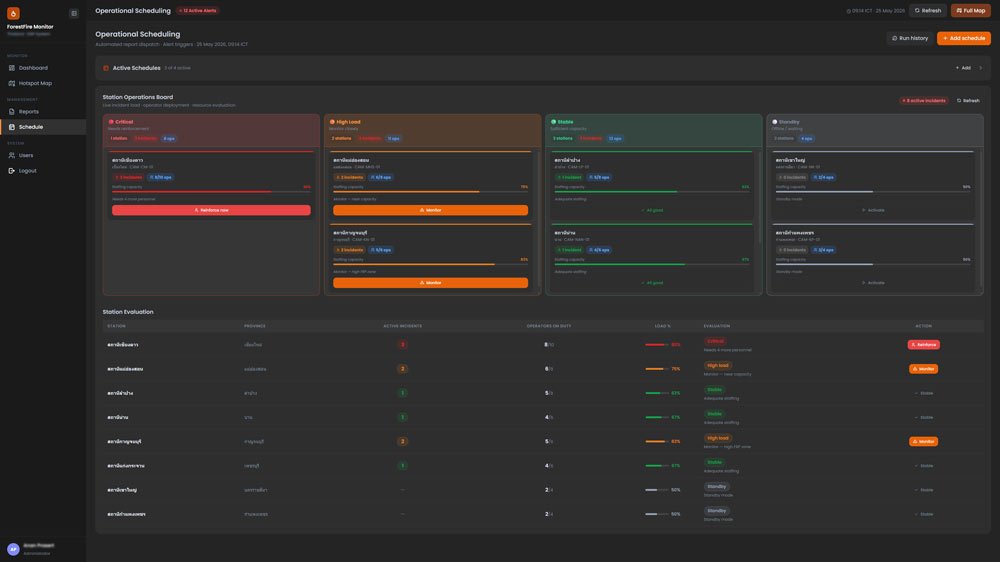Activate the second Standby station card
This screenshot has height=562, width=1000.
[x=873, y=283]
